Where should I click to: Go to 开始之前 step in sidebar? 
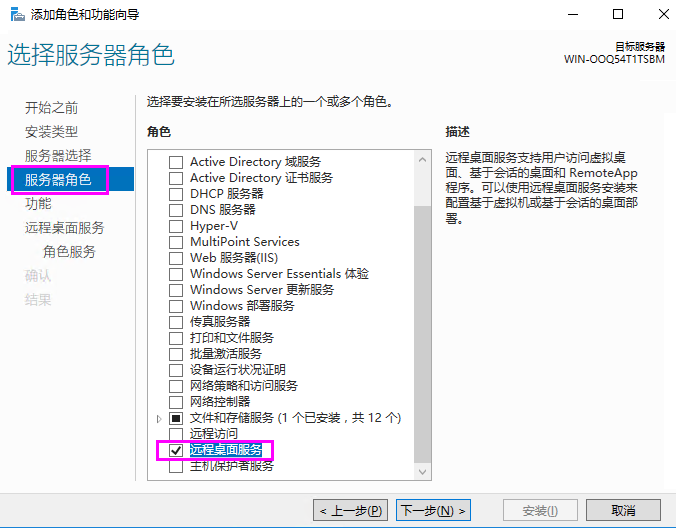coord(51,108)
